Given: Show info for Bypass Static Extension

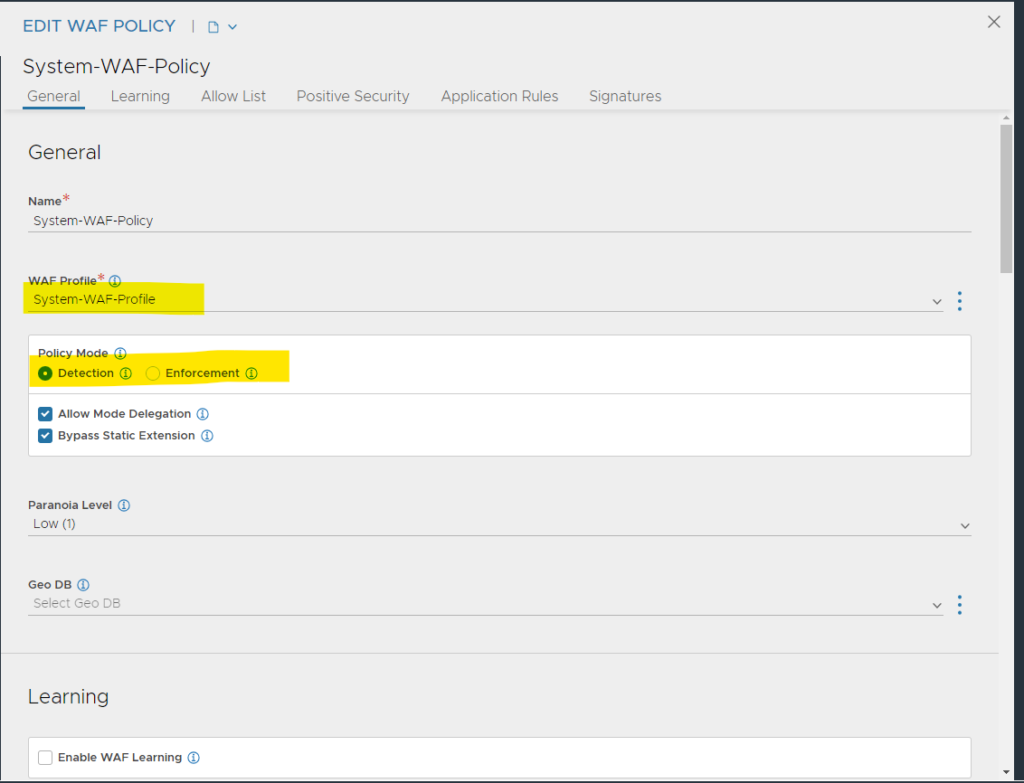Looking at the screenshot, I should [208, 436].
